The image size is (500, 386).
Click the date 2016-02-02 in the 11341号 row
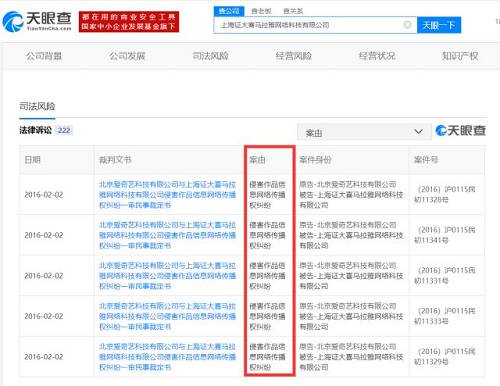coord(44,235)
